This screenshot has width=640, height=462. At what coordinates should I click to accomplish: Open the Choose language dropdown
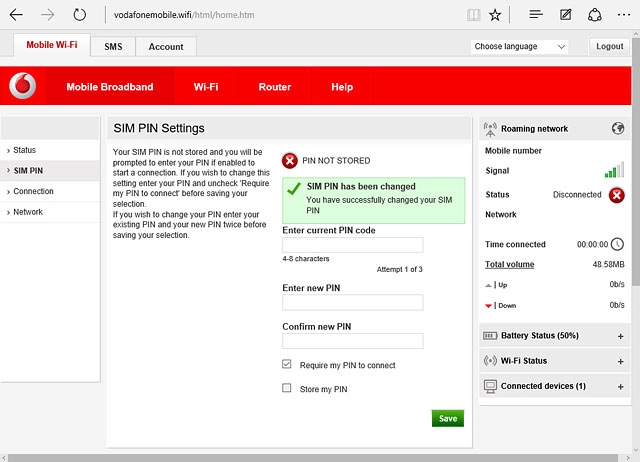click(x=519, y=47)
